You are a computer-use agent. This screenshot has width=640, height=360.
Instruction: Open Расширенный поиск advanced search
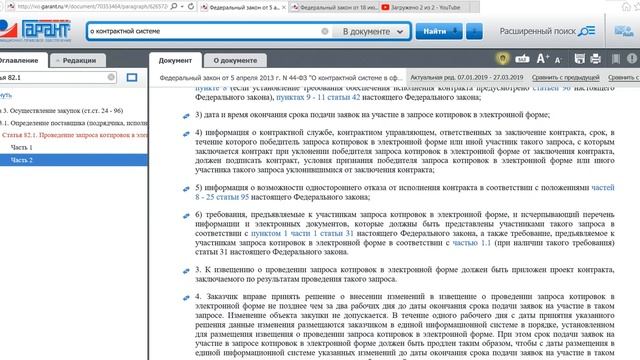click(x=547, y=31)
